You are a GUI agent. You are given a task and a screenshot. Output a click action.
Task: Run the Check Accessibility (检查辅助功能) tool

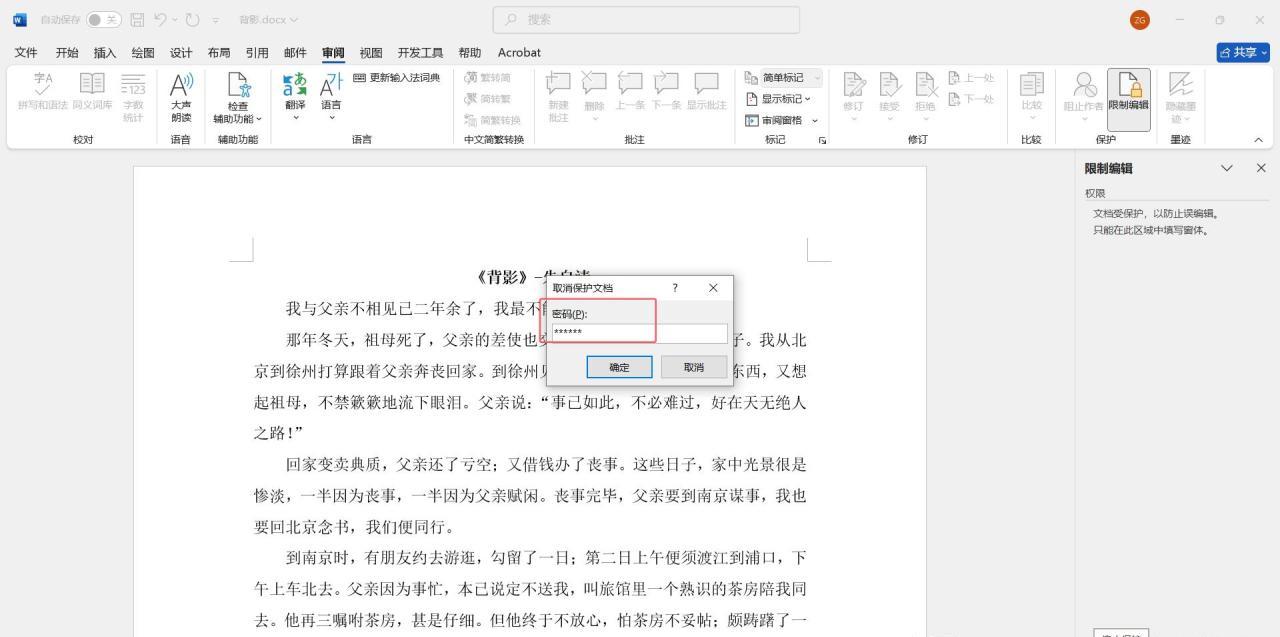[x=237, y=97]
